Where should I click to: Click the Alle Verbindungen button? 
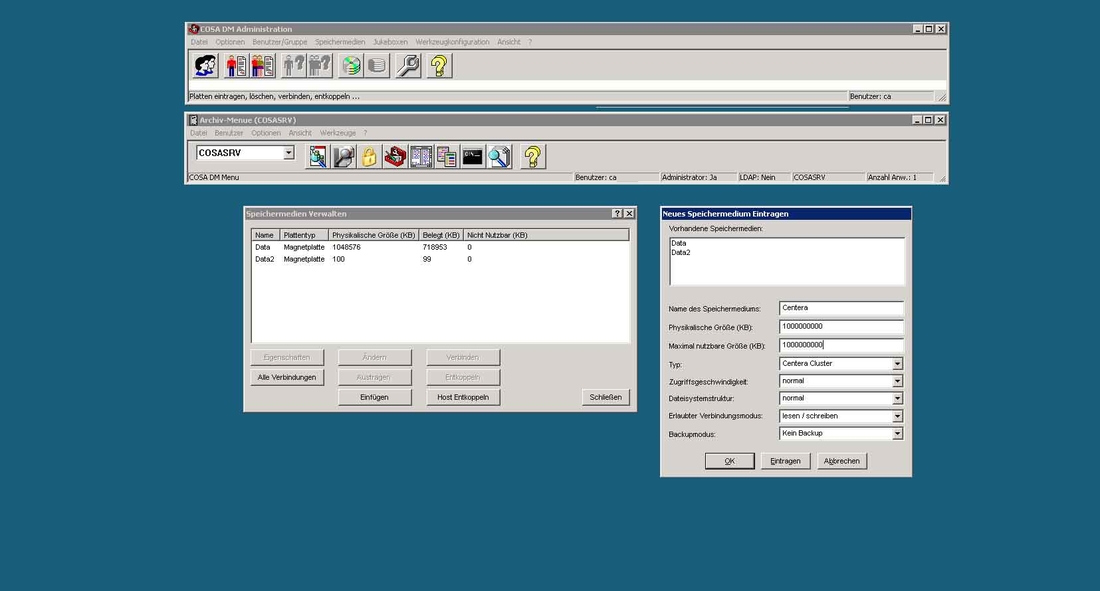point(287,377)
